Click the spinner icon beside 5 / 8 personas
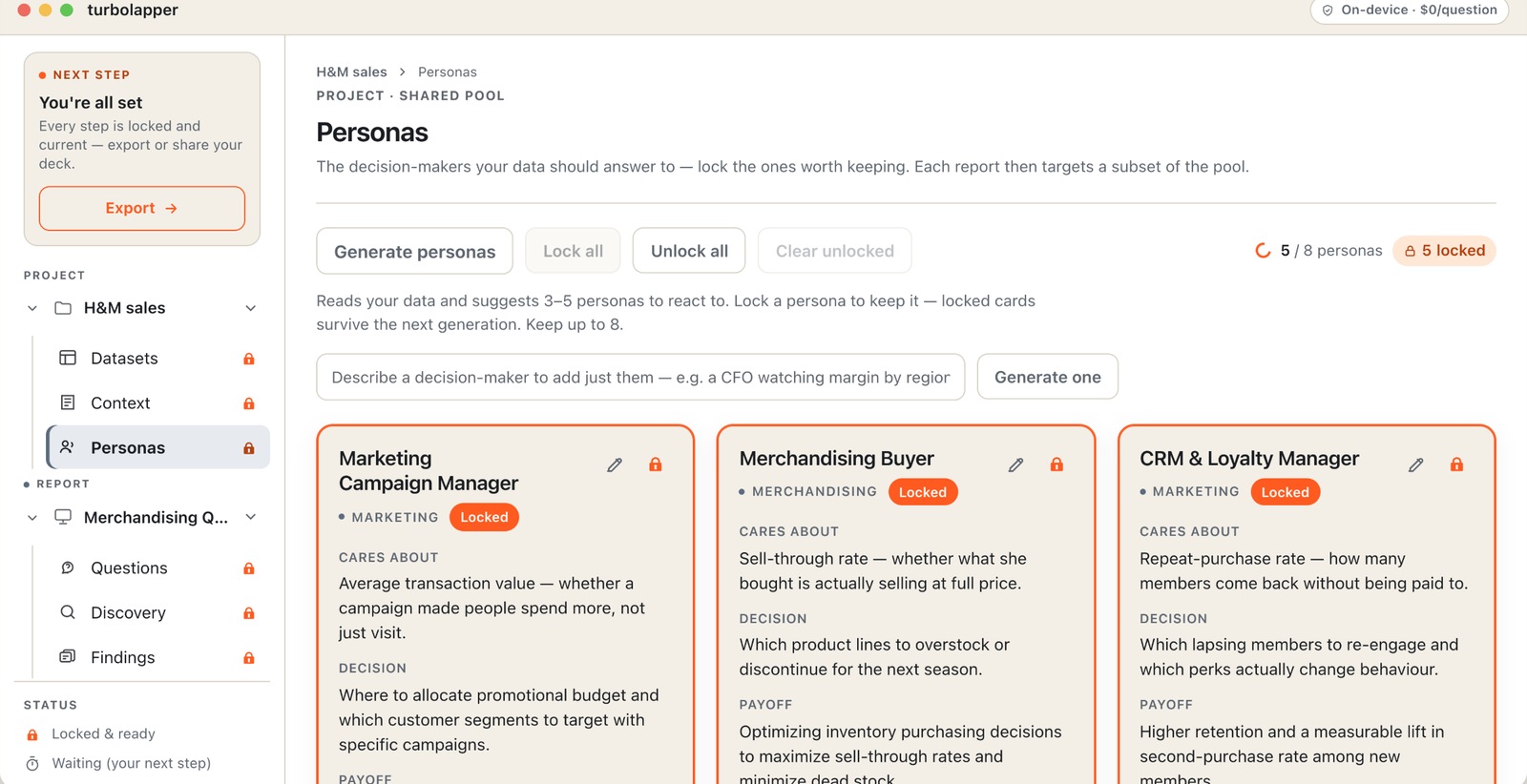 1263,251
